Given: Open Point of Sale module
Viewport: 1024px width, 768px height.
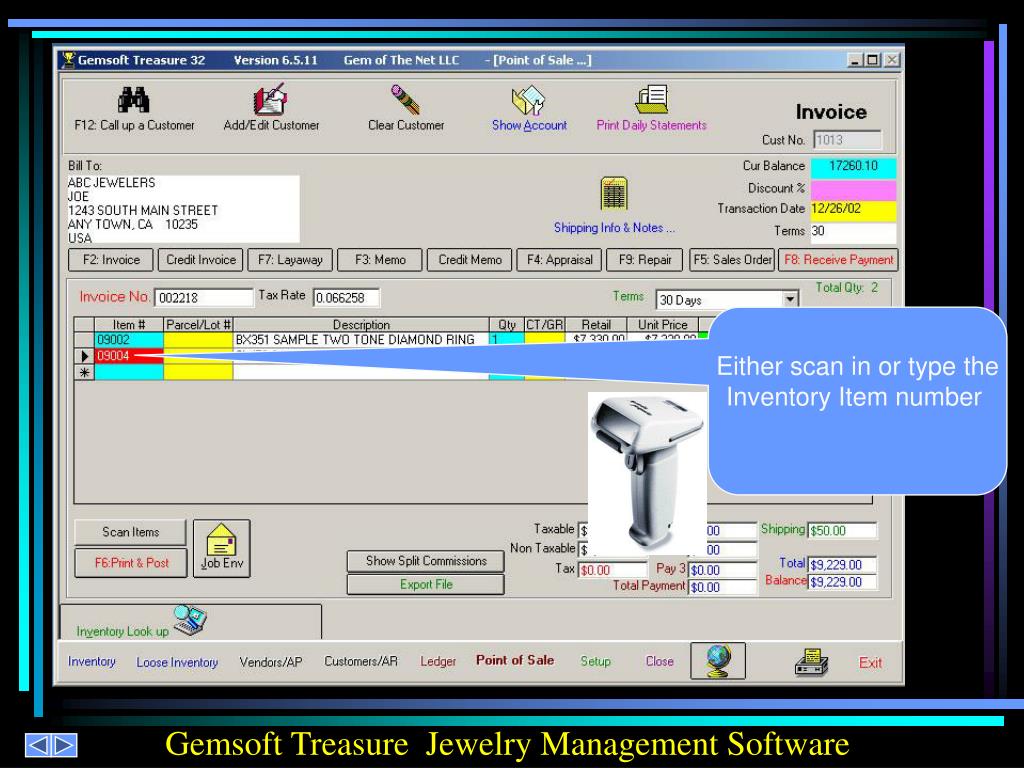Looking at the screenshot, I should [x=515, y=660].
